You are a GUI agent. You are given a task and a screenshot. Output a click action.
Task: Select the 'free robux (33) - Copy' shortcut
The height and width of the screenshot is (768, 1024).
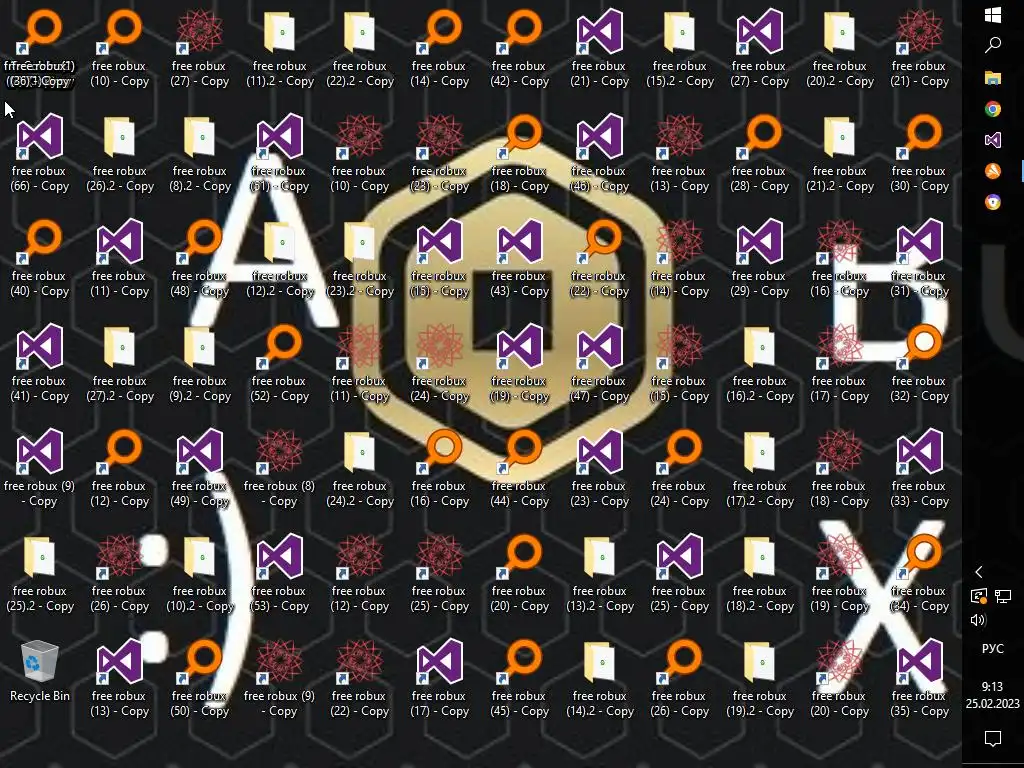[x=920, y=469]
